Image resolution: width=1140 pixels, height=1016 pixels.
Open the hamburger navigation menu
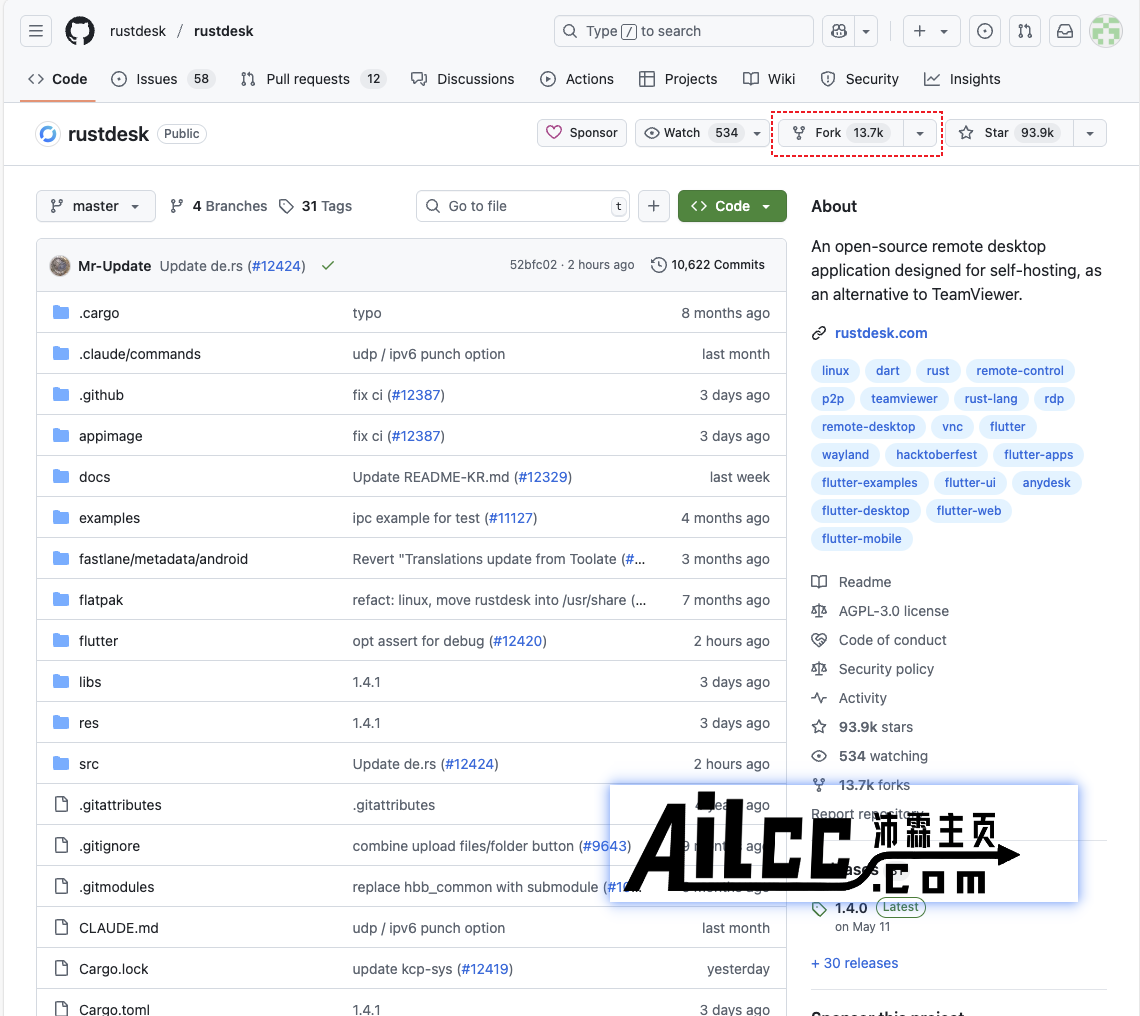pos(36,31)
